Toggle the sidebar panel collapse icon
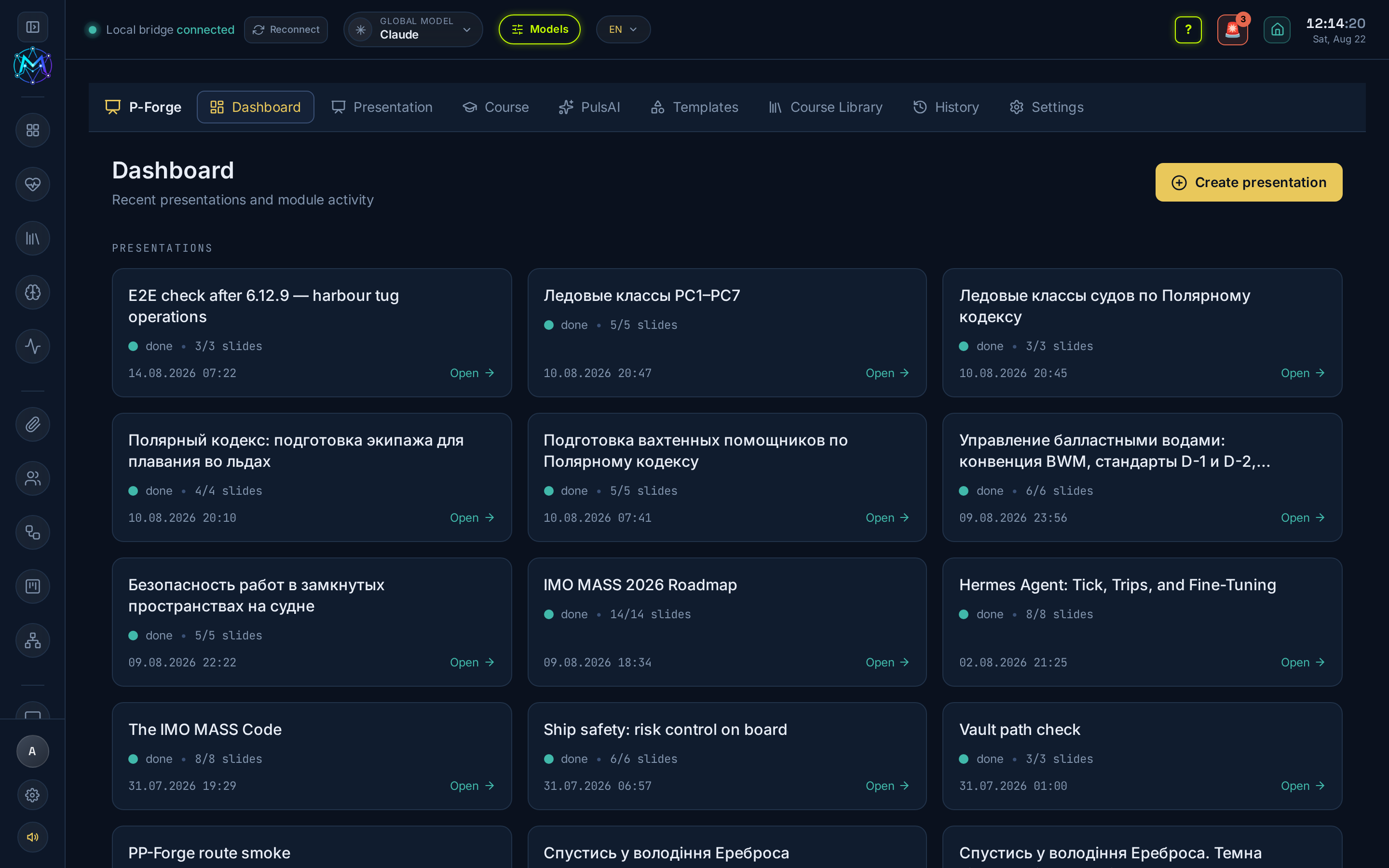Image resolution: width=1389 pixels, height=868 pixels. [x=33, y=27]
